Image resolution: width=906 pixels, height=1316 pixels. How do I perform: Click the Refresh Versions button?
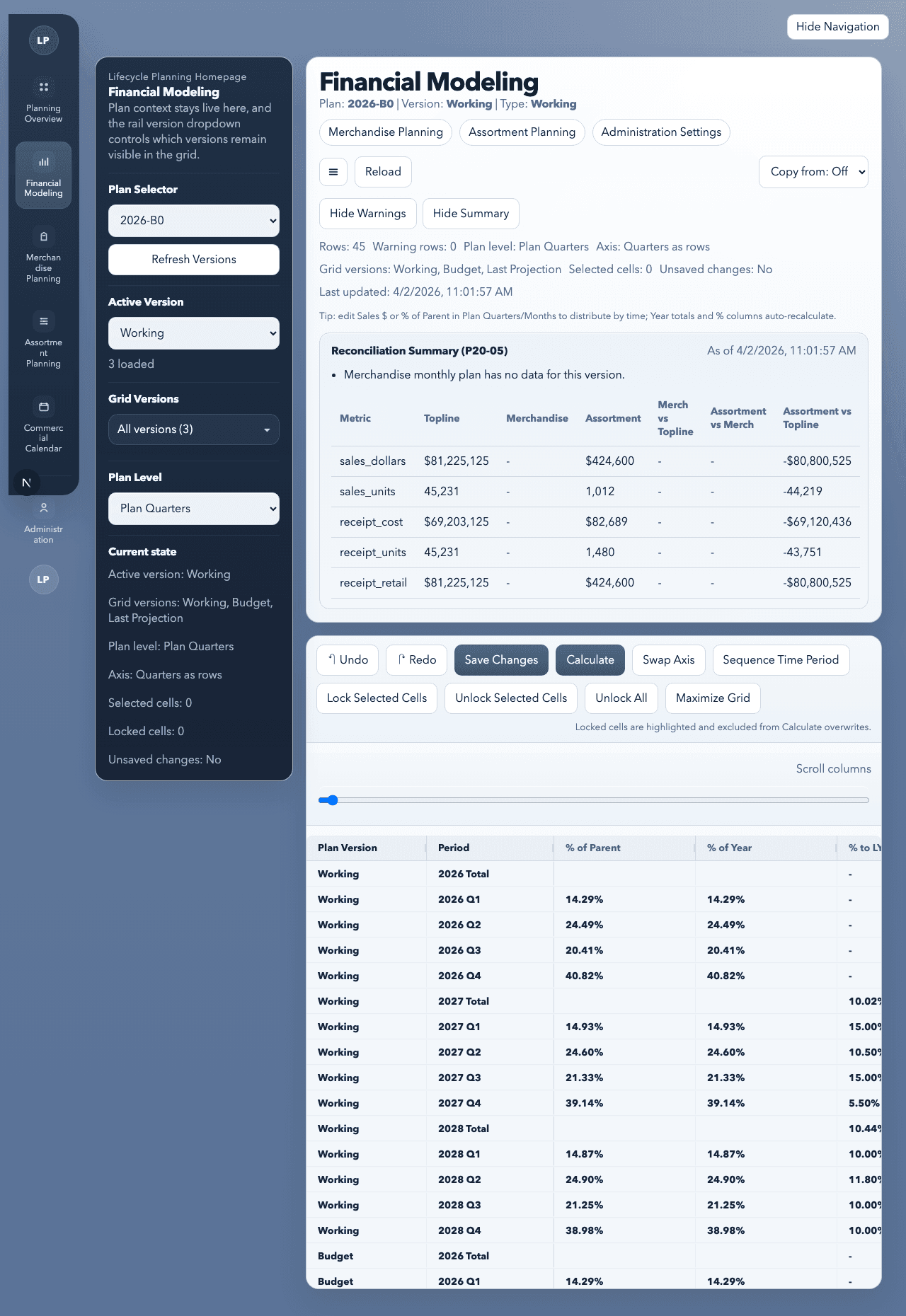point(194,260)
